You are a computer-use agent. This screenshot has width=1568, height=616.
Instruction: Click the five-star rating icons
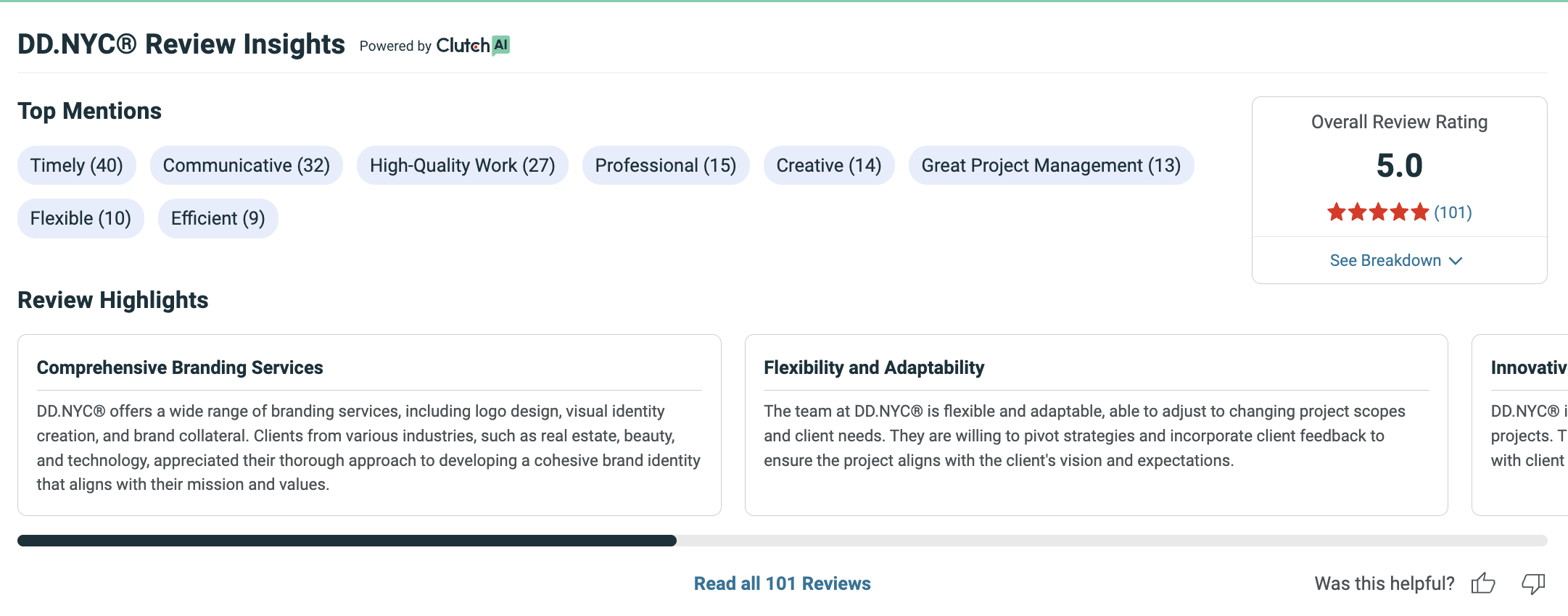(x=1378, y=212)
